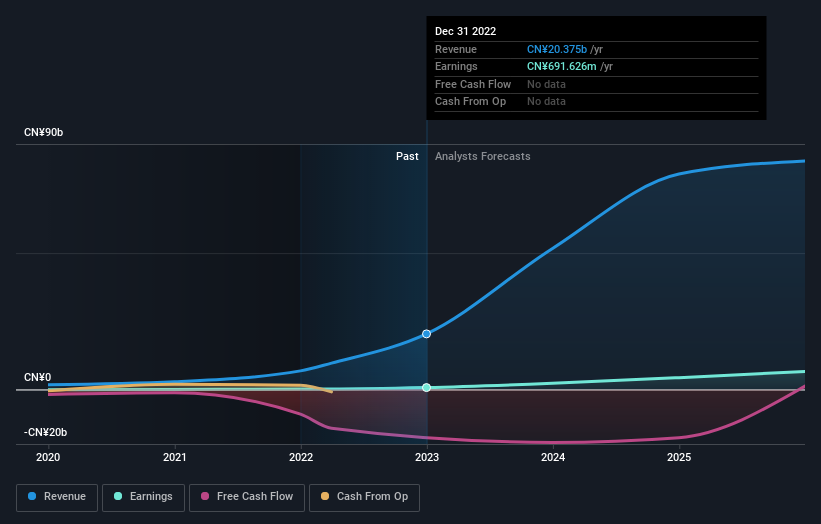Click the 2023 x-axis label

click(x=427, y=457)
